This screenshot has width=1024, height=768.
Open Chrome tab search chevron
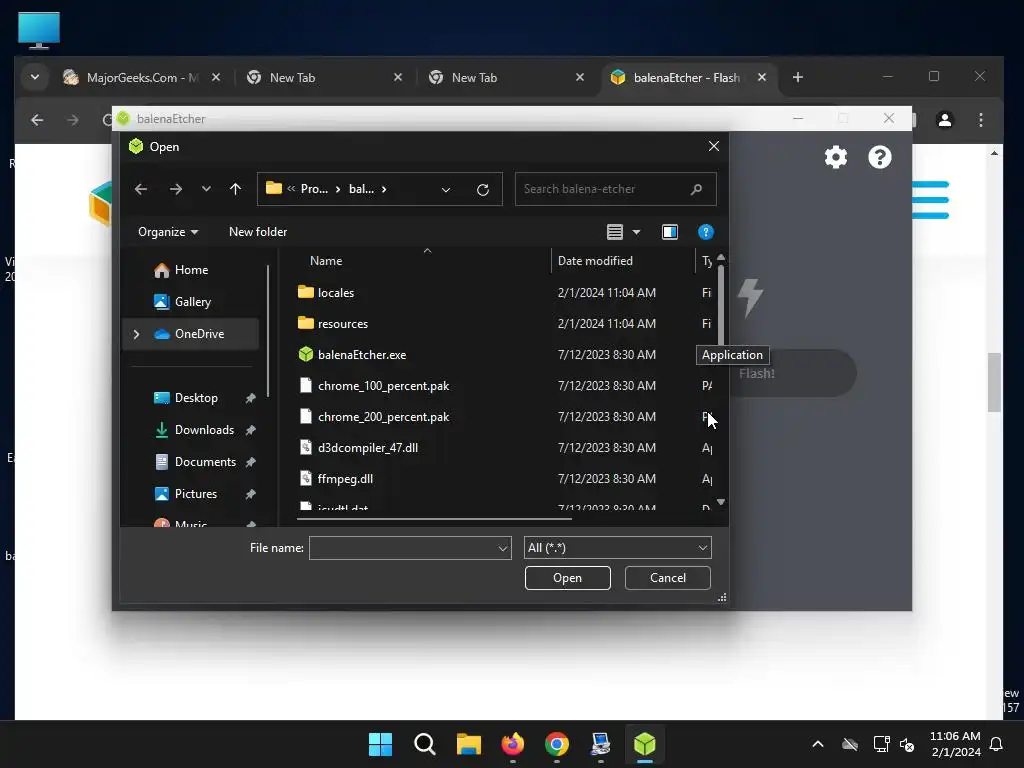click(x=35, y=78)
